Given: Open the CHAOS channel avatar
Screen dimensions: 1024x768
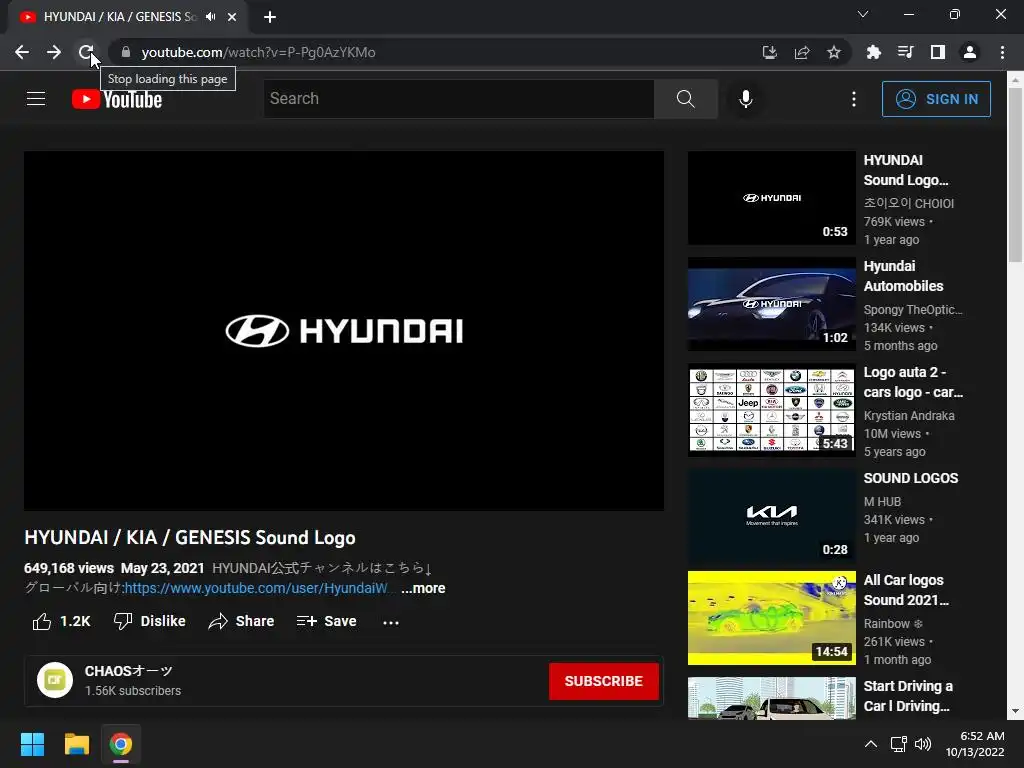Looking at the screenshot, I should [x=55, y=680].
